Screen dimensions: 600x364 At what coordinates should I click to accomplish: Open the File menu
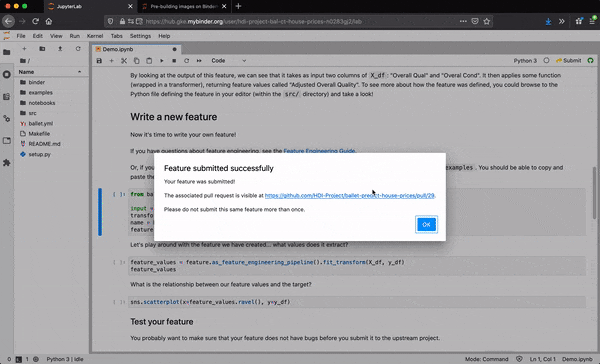(x=21, y=36)
